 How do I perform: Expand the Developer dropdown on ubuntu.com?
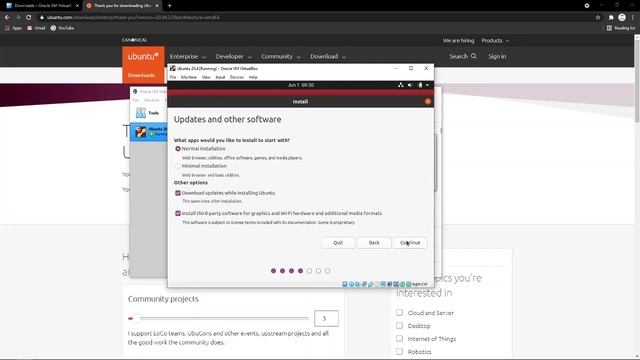point(233,56)
